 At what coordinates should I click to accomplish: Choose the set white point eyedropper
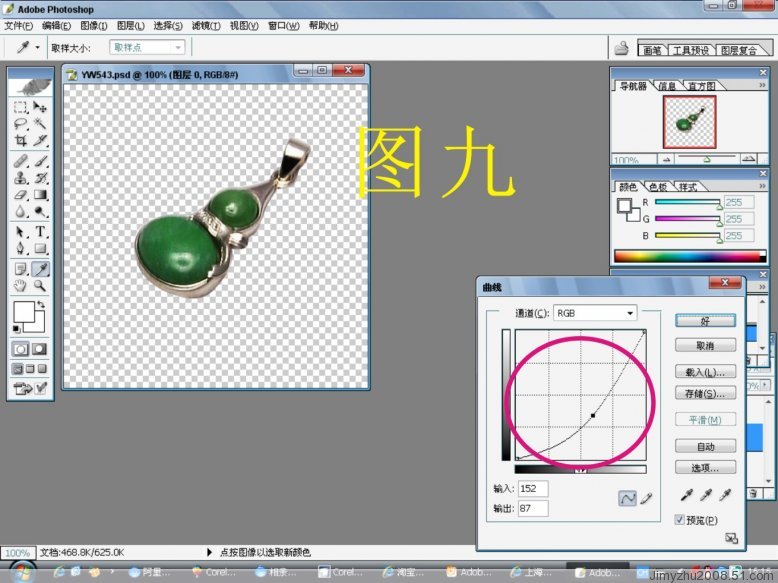[725, 495]
